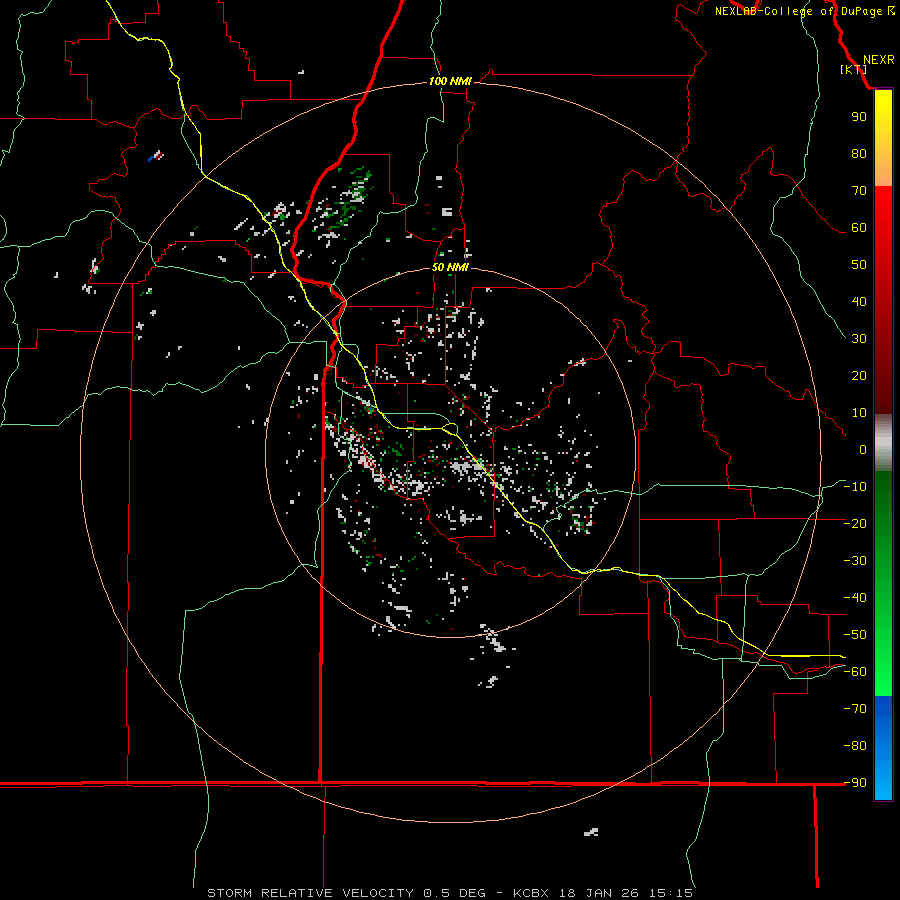The height and width of the screenshot is (900, 900).
Task: Click the NEXLAB-College of DuPage header text
Action: [x=798, y=11]
